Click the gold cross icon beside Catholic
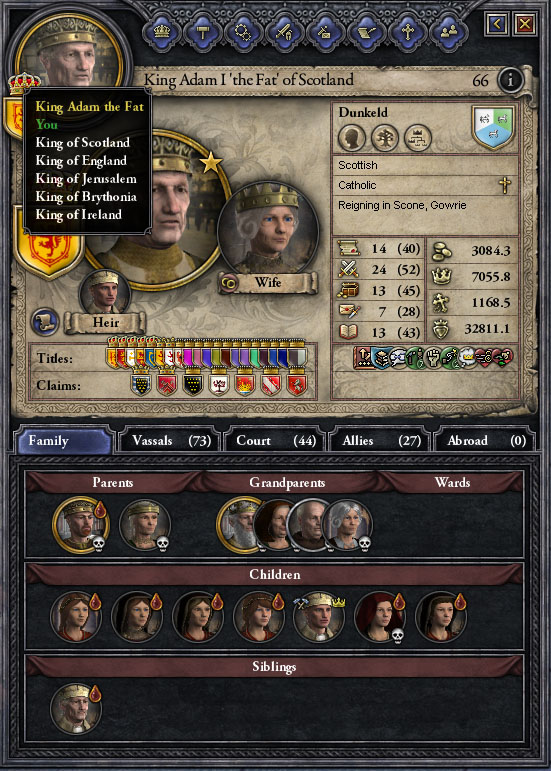 505,185
